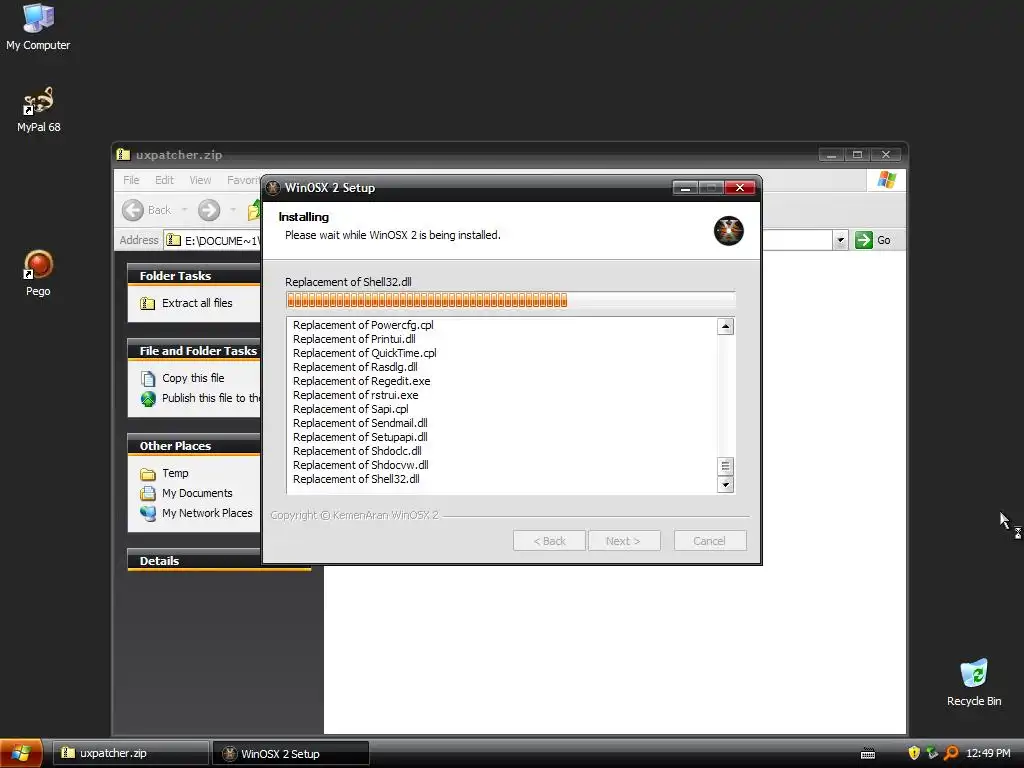The image size is (1024, 768).
Task: Click the 12:49 PM system clock
Action: click(x=988, y=753)
